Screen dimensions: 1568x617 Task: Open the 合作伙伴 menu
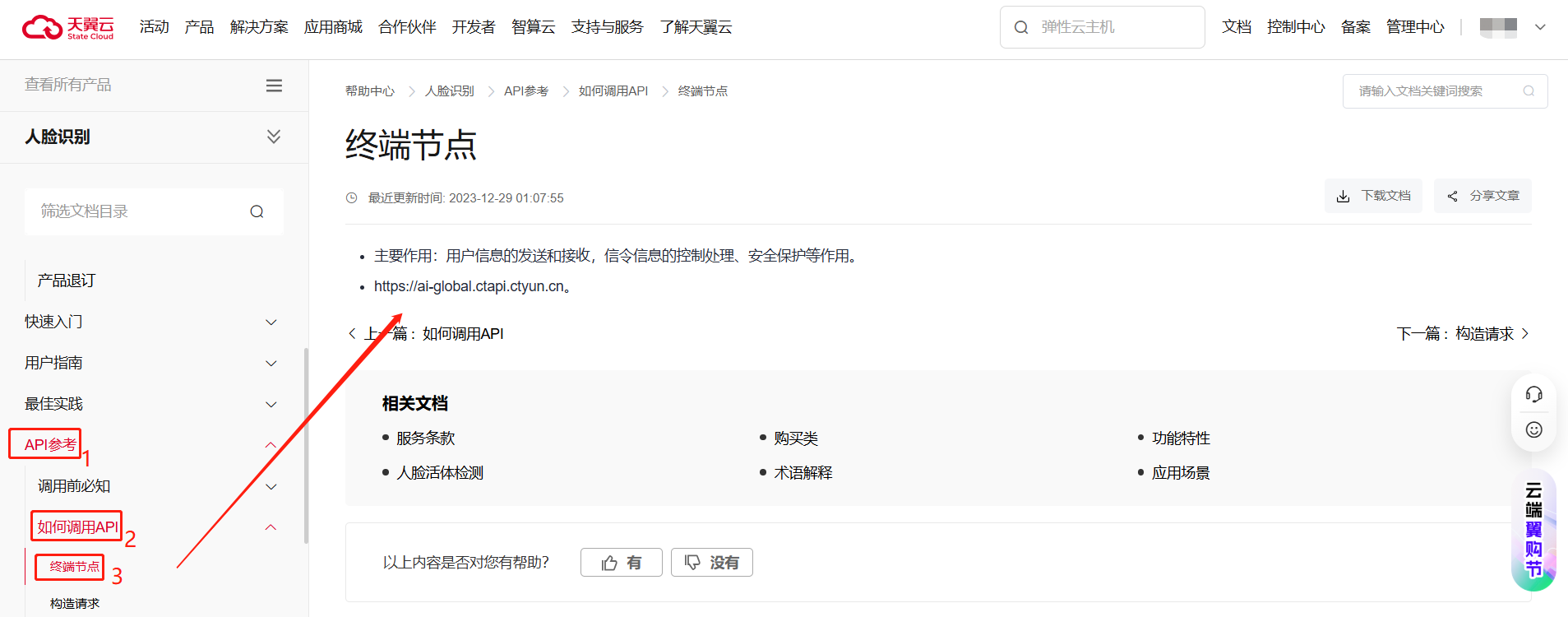point(407,27)
